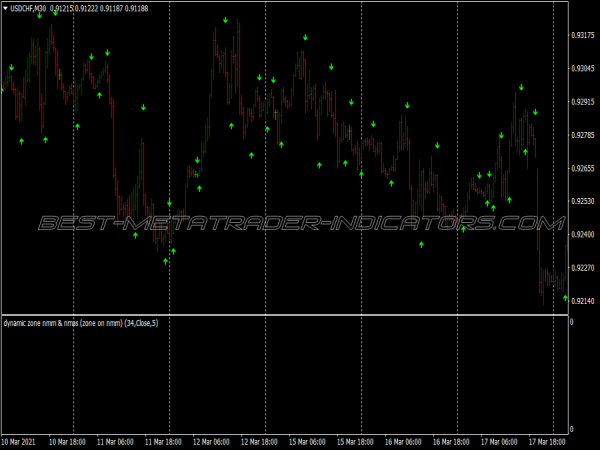Click the 12 Mar 06:00 time label
Image resolution: width=600 pixels, height=450 pixels.
click(x=211, y=442)
